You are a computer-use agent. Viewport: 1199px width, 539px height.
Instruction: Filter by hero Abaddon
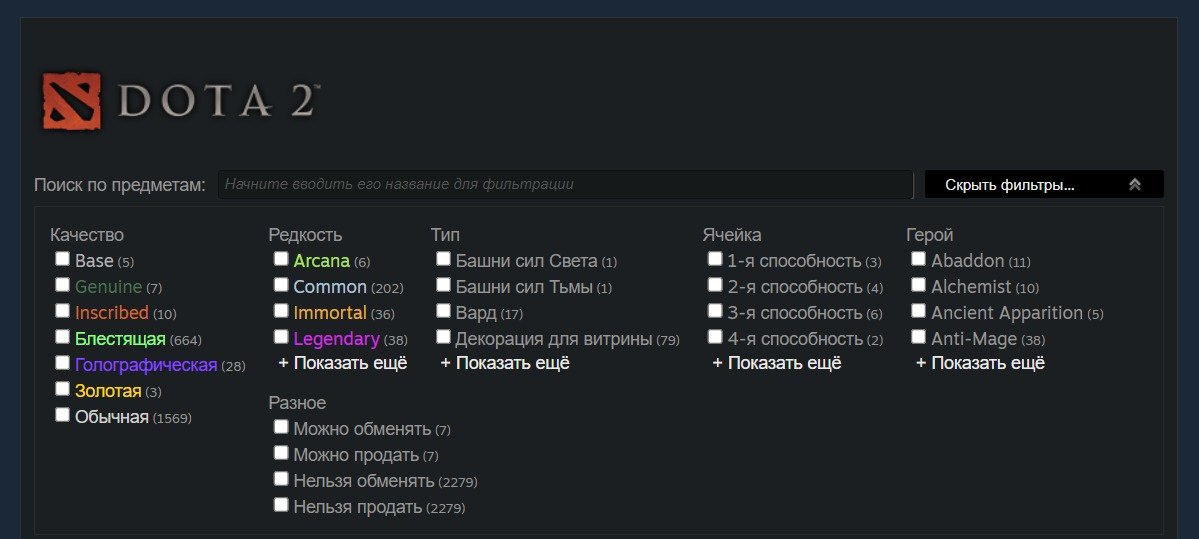pyautogui.click(x=918, y=259)
